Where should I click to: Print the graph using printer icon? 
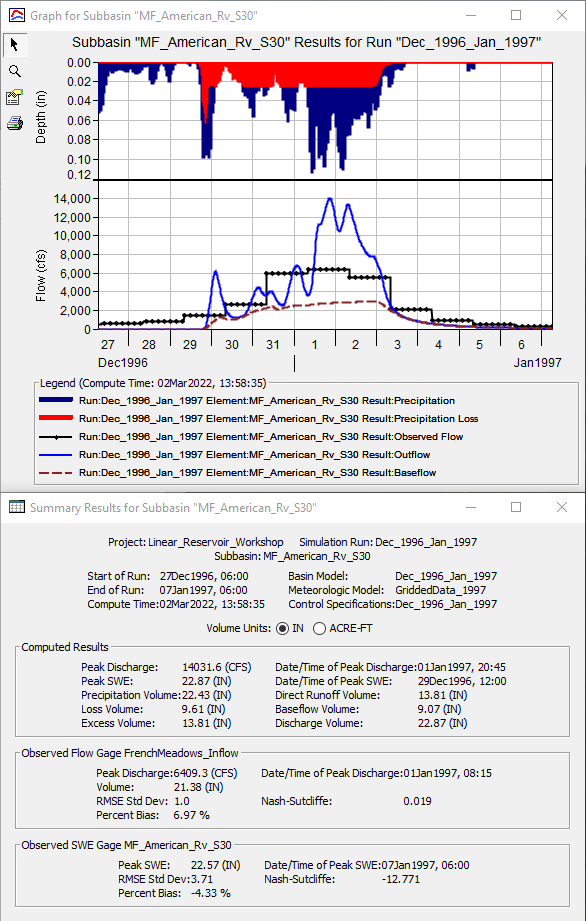(15, 123)
